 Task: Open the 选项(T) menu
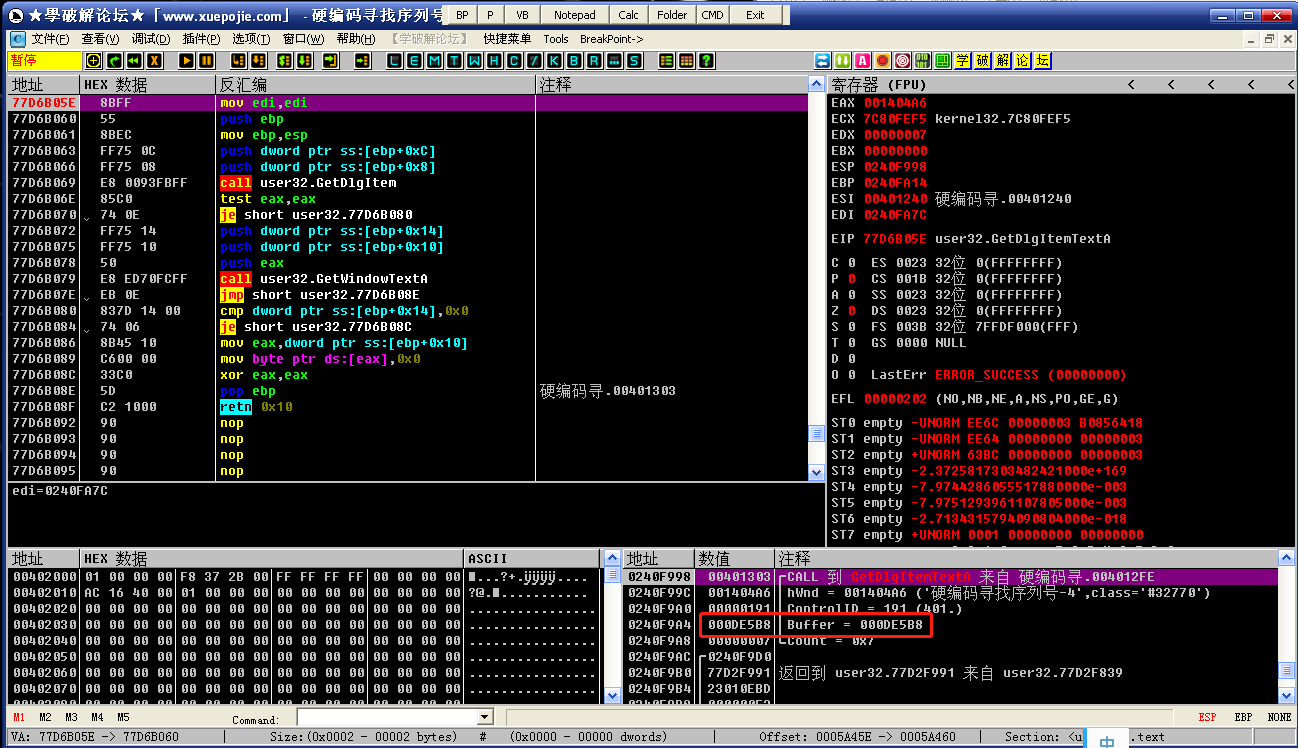pyautogui.click(x=251, y=39)
